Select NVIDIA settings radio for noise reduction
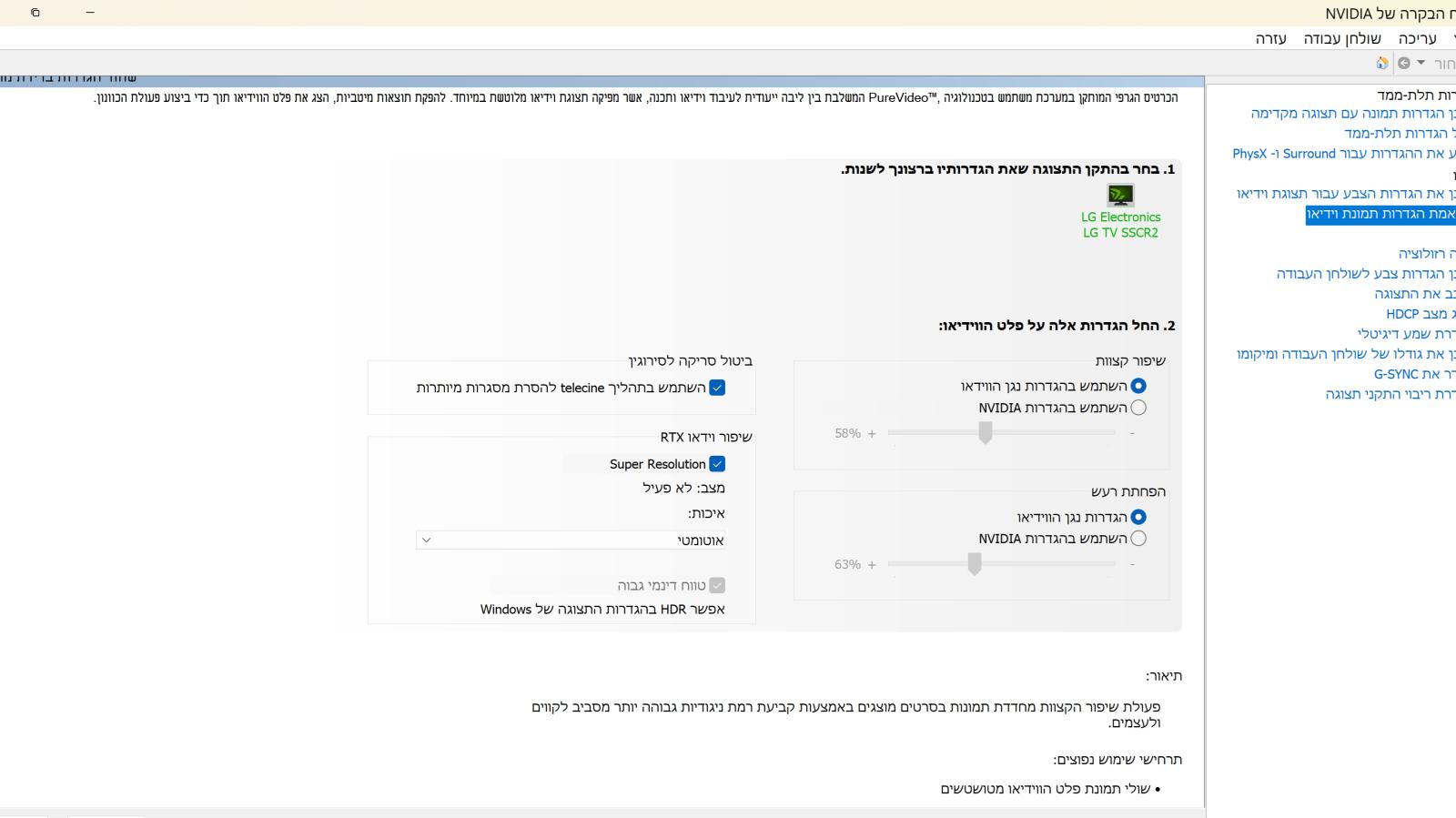Image resolution: width=1456 pixels, height=818 pixels. [1138, 539]
